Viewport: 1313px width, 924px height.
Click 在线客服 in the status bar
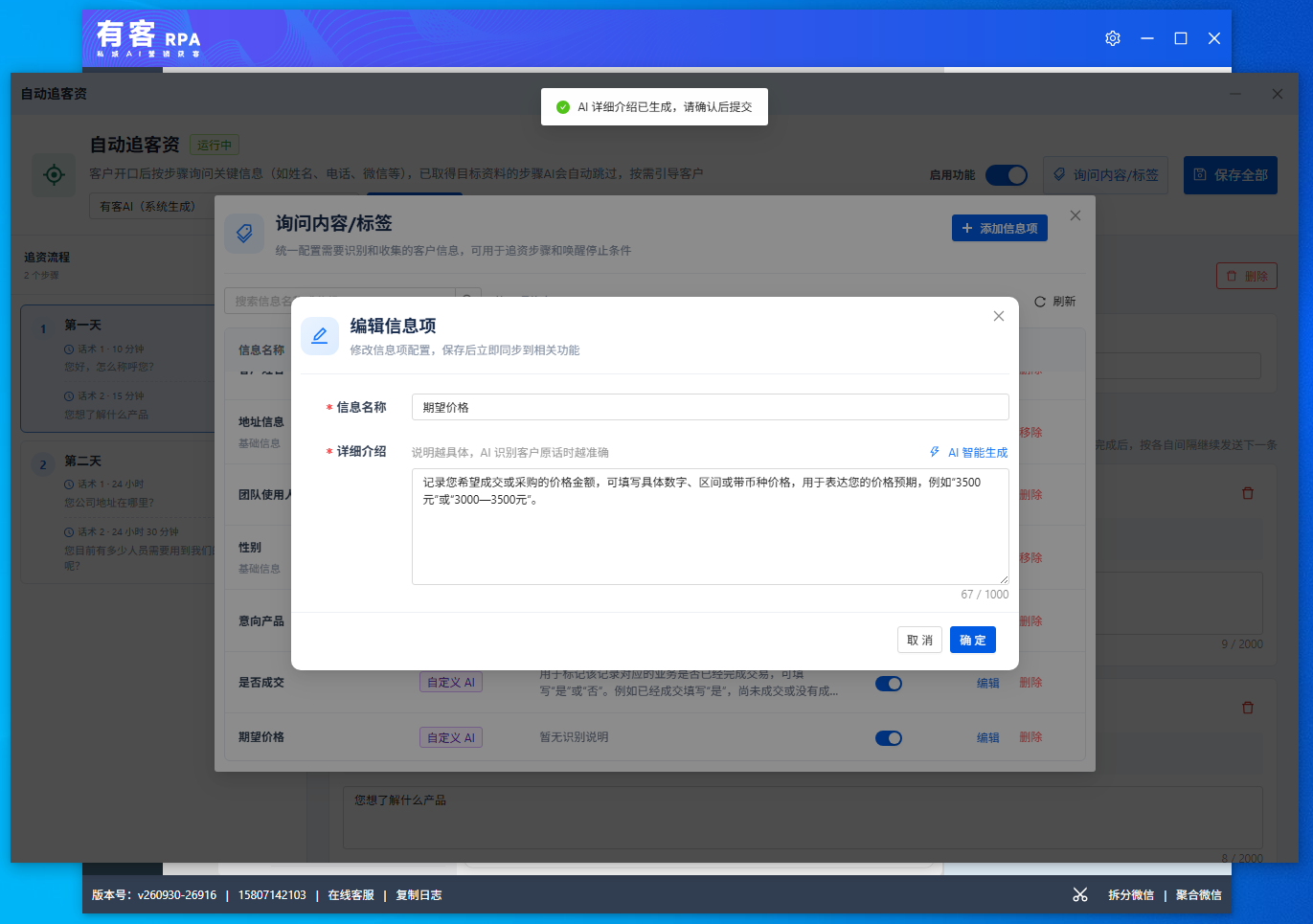tap(351, 895)
